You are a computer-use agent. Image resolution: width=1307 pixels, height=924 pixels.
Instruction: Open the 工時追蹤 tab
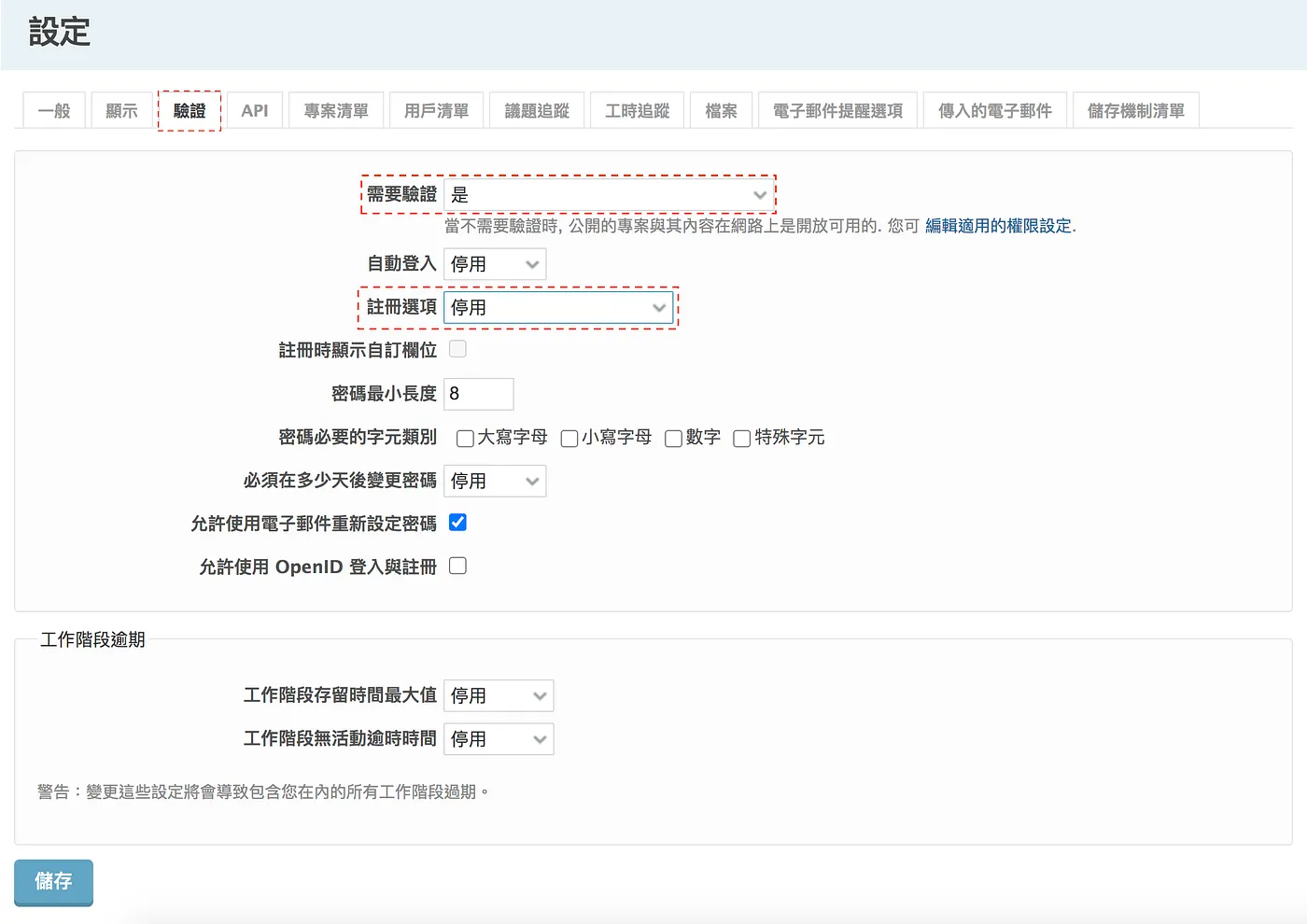pos(638,110)
